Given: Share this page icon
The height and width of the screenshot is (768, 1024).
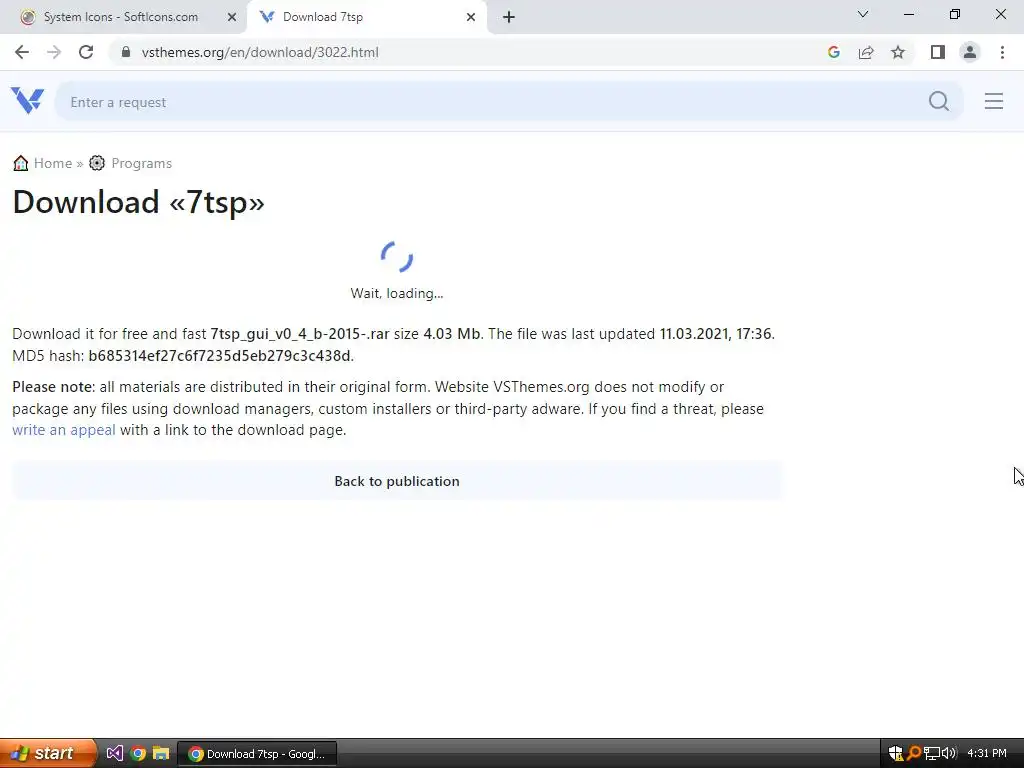Looking at the screenshot, I should [x=866, y=52].
